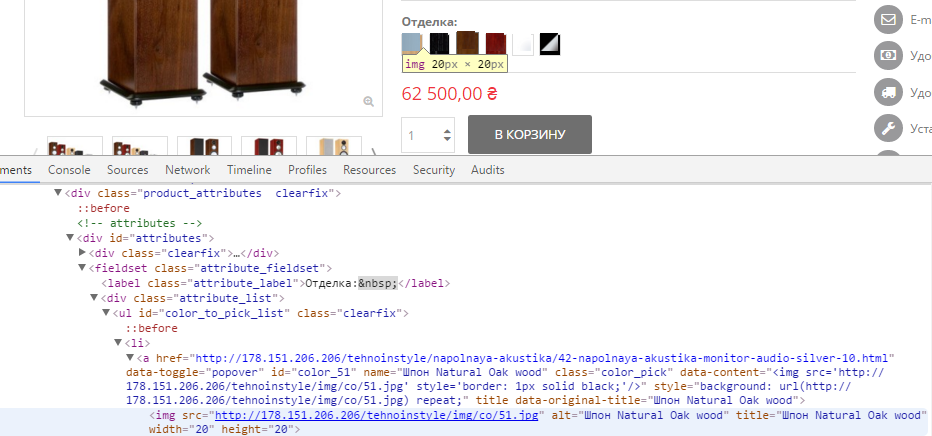Open the img/co/51.jpg src link

coord(376,415)
